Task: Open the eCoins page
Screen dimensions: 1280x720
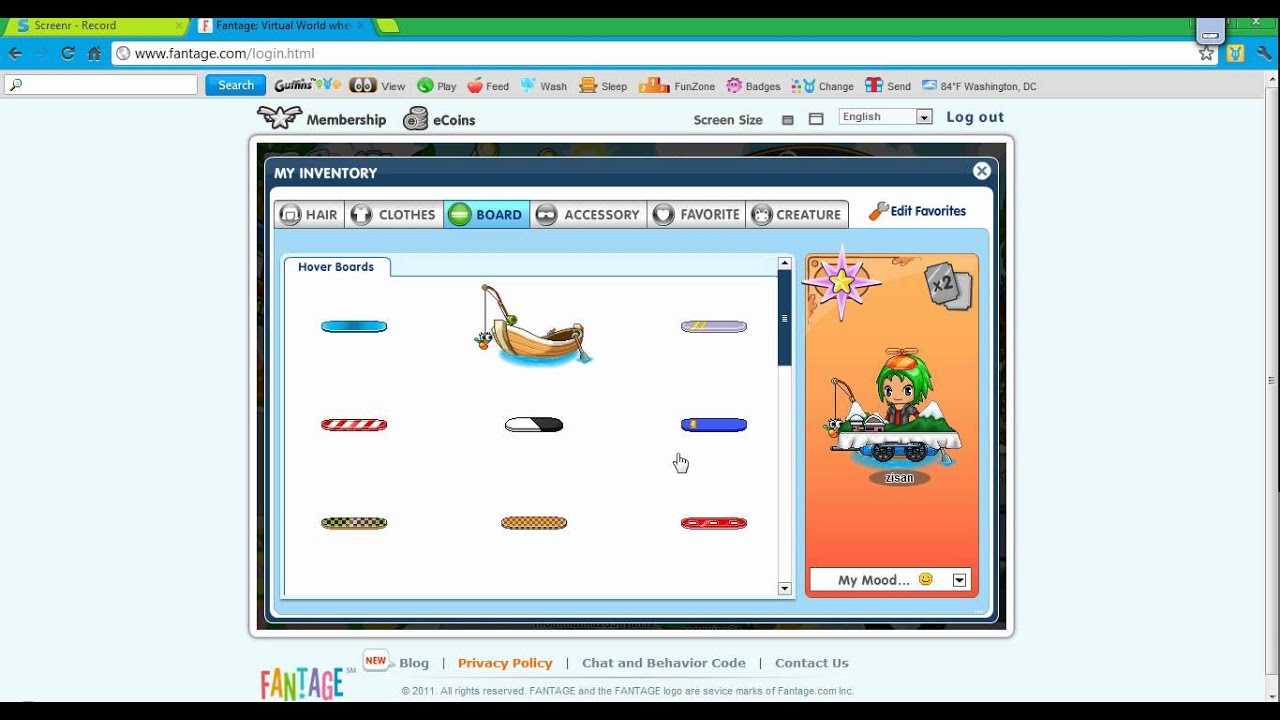Action: pyautogui.click(x=439, y=119)
